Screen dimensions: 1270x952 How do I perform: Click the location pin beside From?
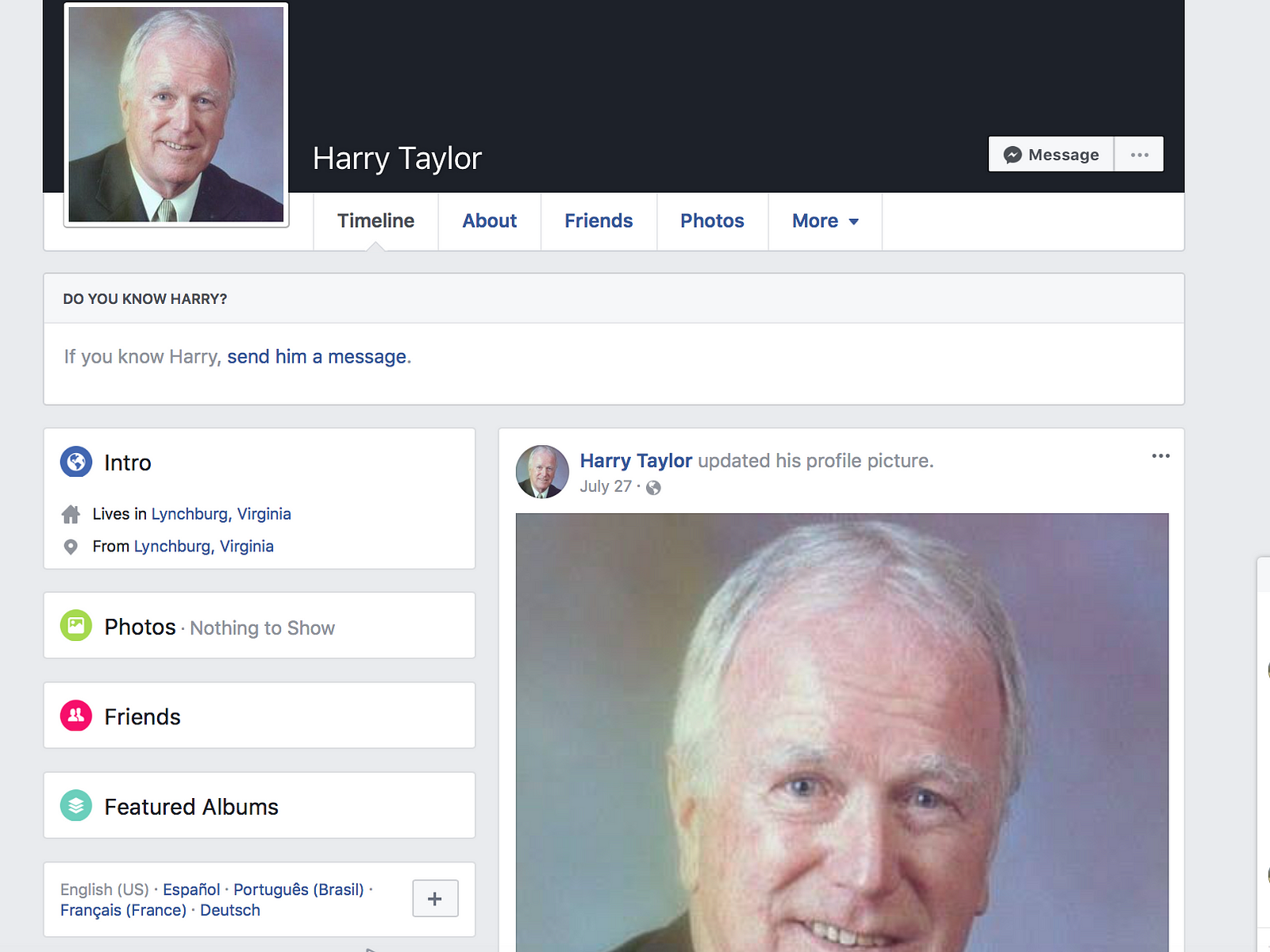(71, 547)
